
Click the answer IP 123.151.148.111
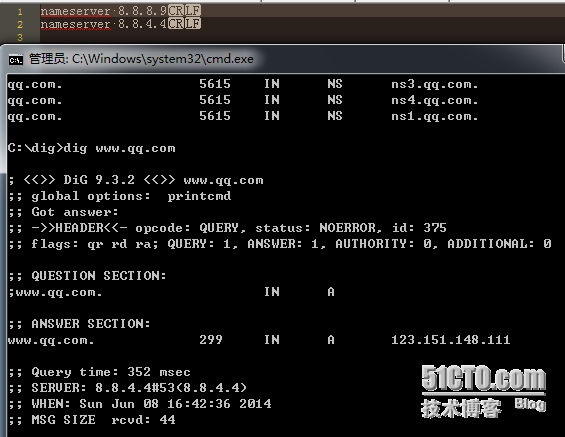pos(450,340)
